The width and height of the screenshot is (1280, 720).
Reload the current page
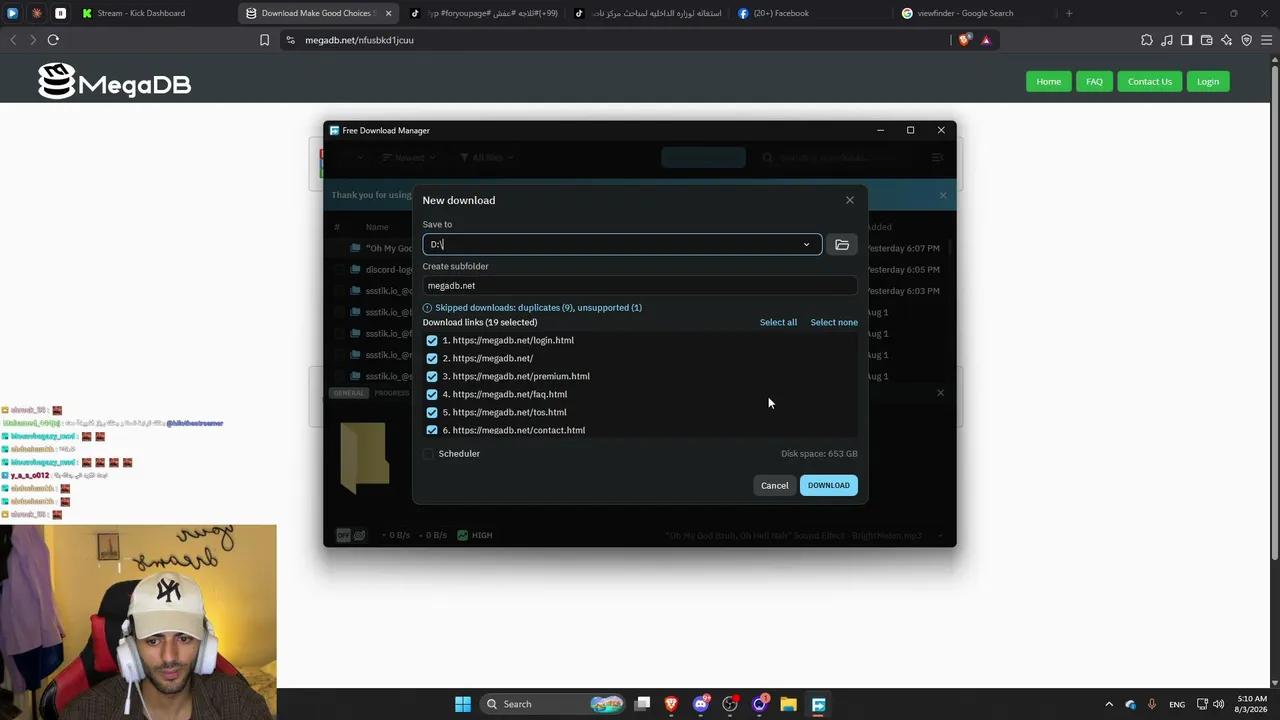[x=53, y=40]
